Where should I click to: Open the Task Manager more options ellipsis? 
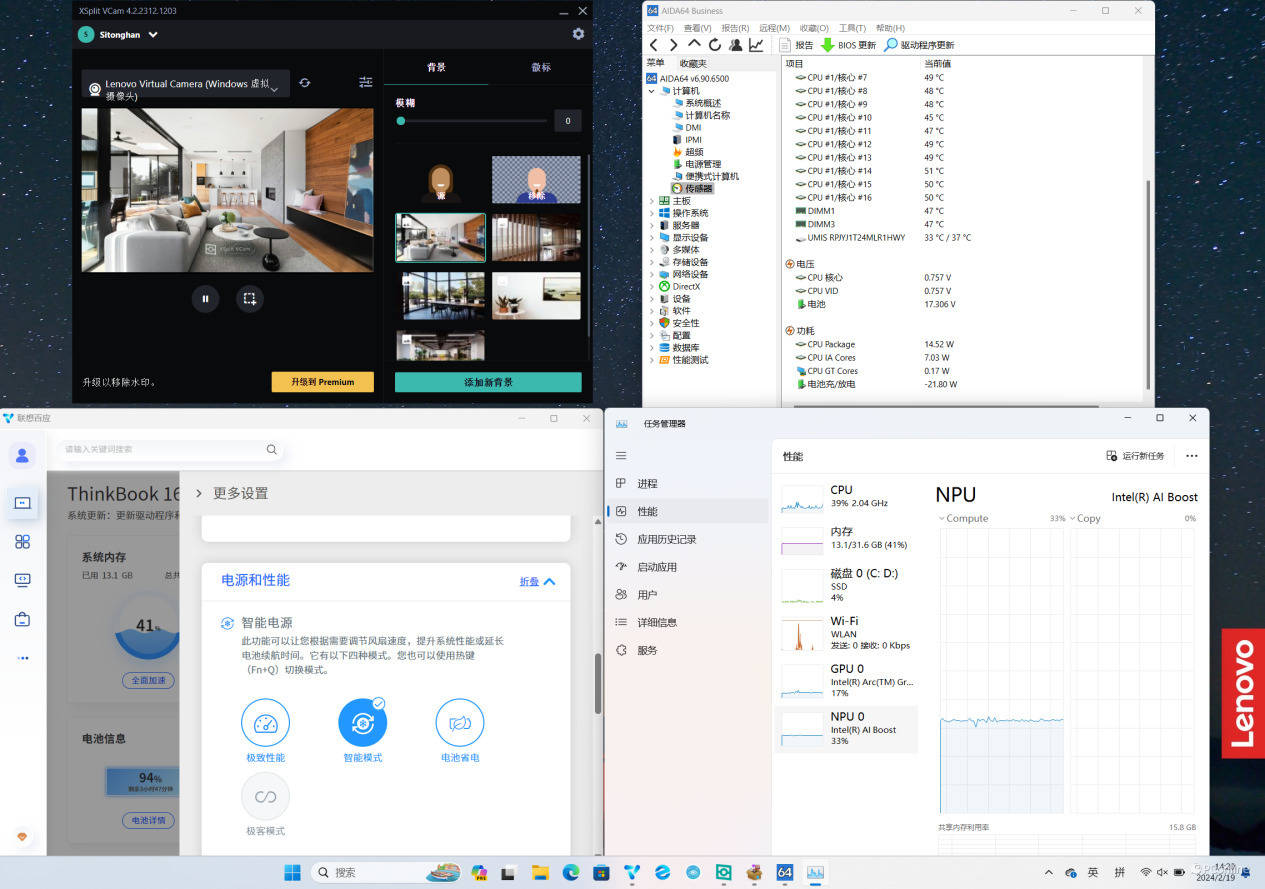click(x=1191, y=456)
